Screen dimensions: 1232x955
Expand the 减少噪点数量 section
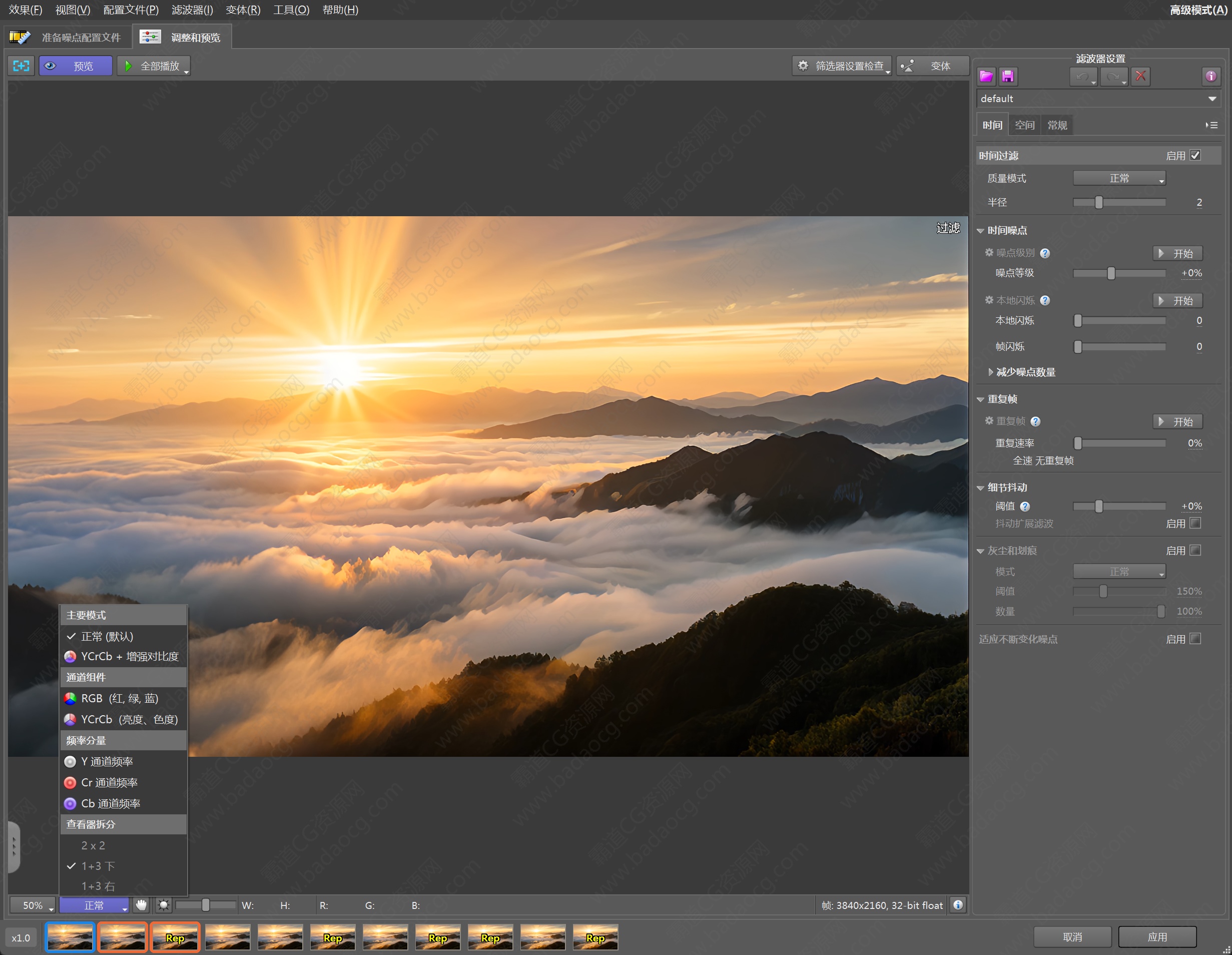(x=991, y=372)
